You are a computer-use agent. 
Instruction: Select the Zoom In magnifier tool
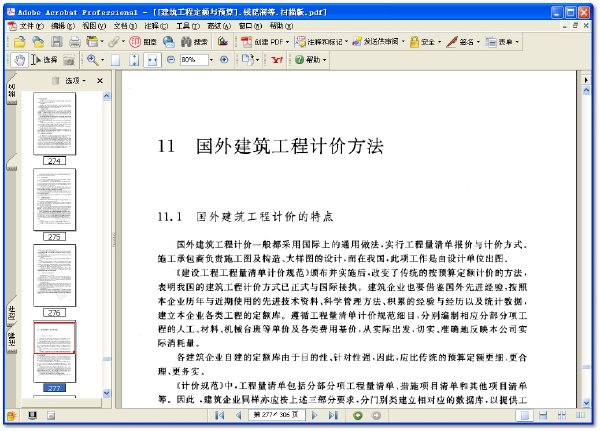point(92,60)
